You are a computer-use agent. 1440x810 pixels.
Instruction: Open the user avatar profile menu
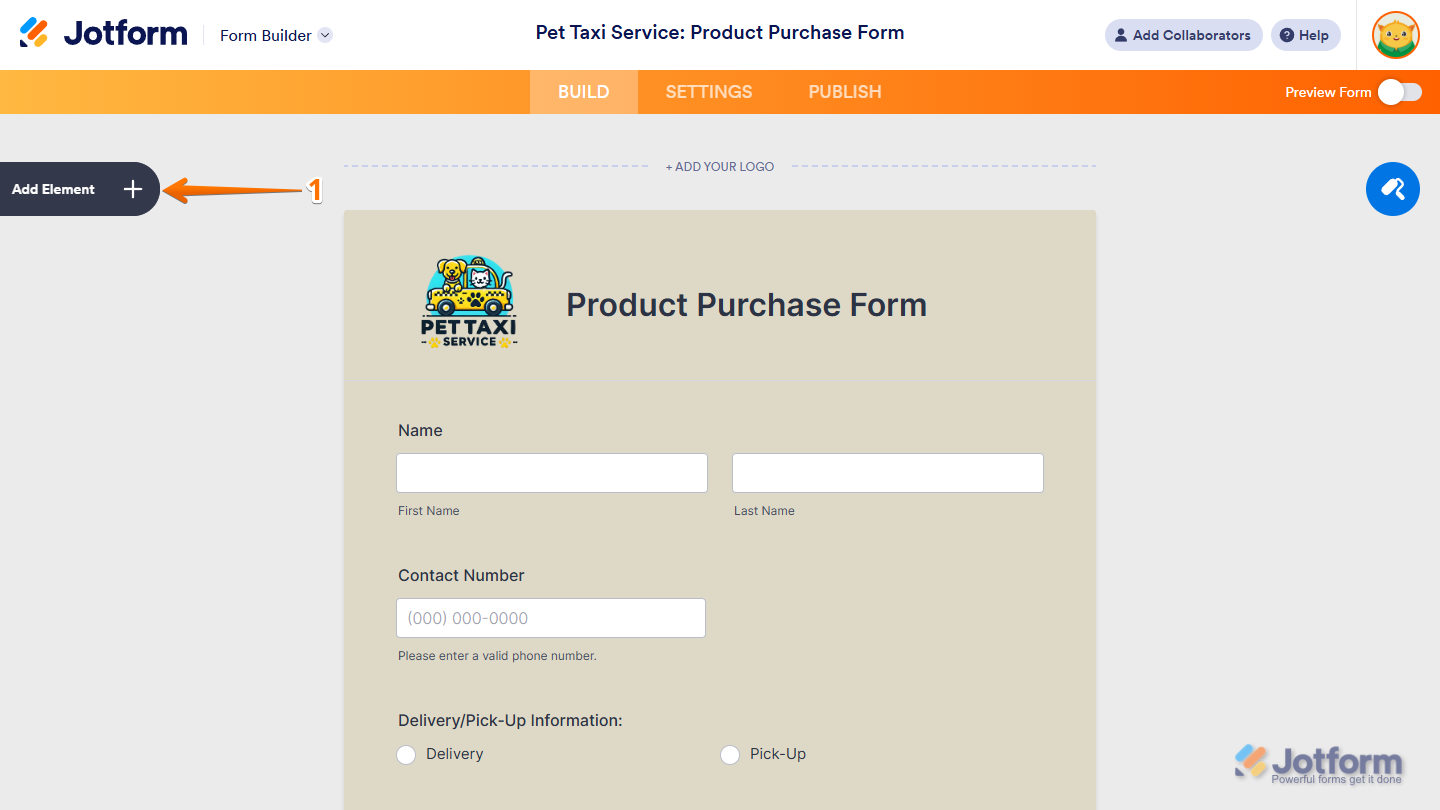point(1395,35)
